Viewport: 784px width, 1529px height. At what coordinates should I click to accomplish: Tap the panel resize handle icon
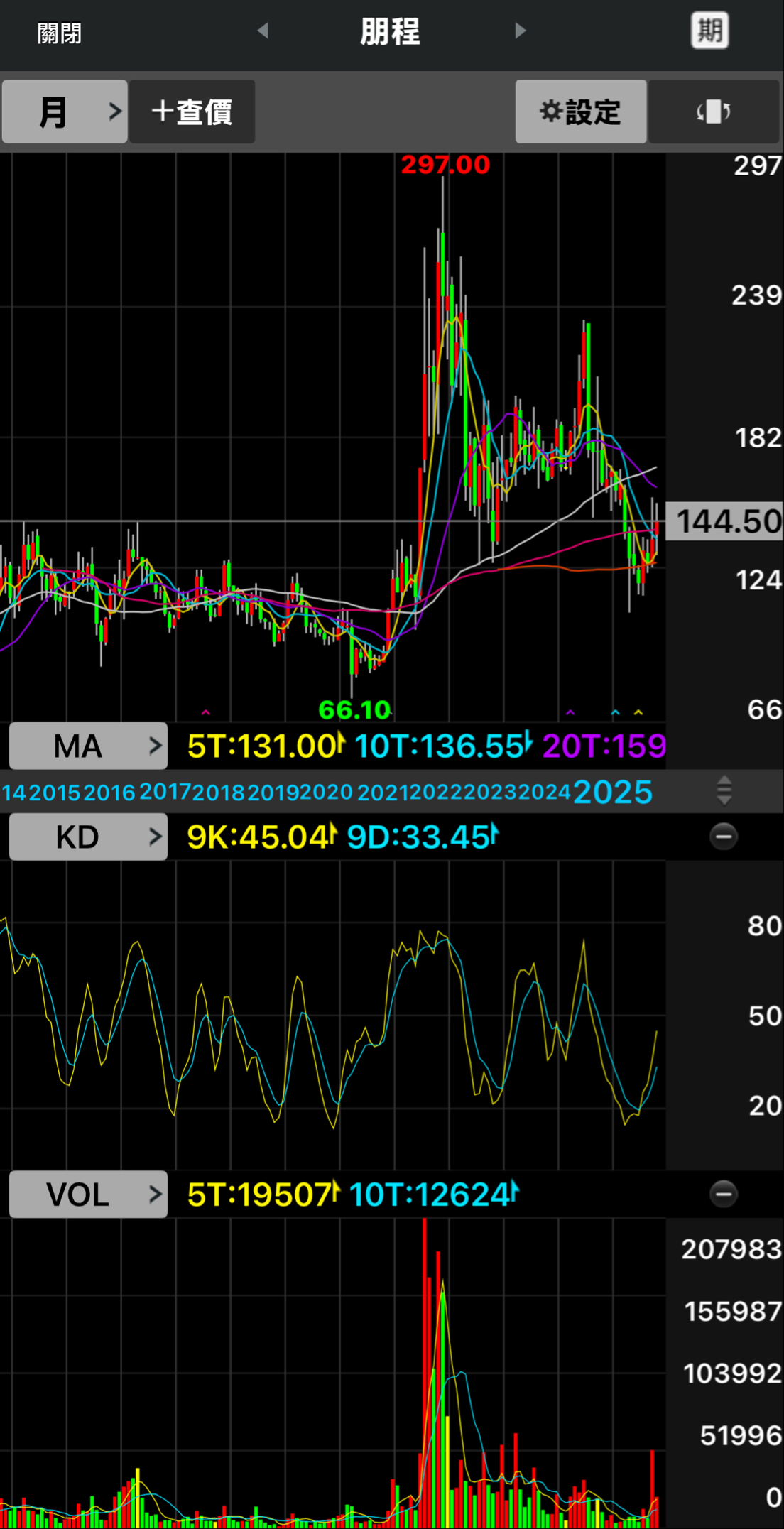tap(724, 790)
